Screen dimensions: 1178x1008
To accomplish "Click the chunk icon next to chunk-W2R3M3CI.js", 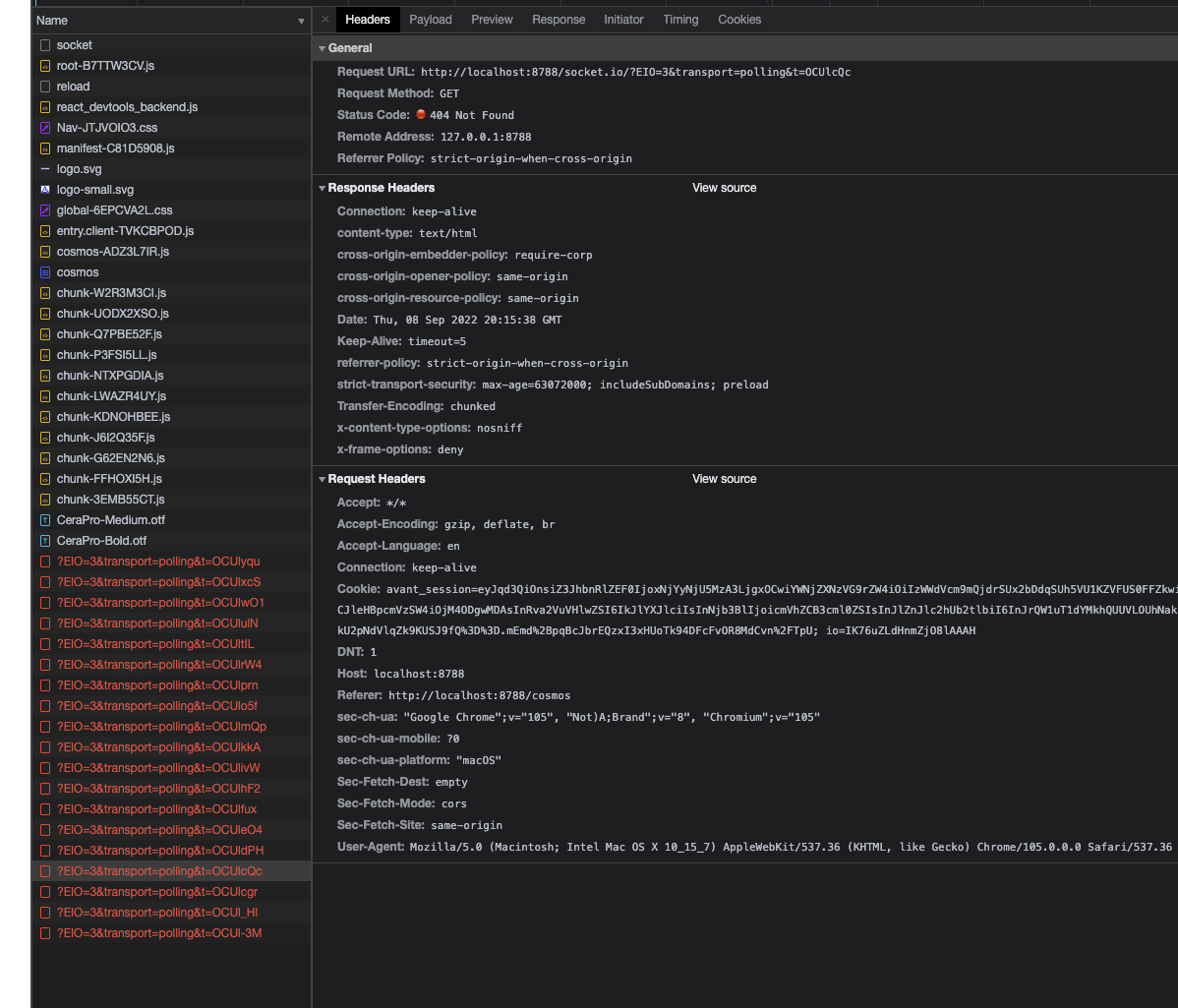I will [45, 292].
